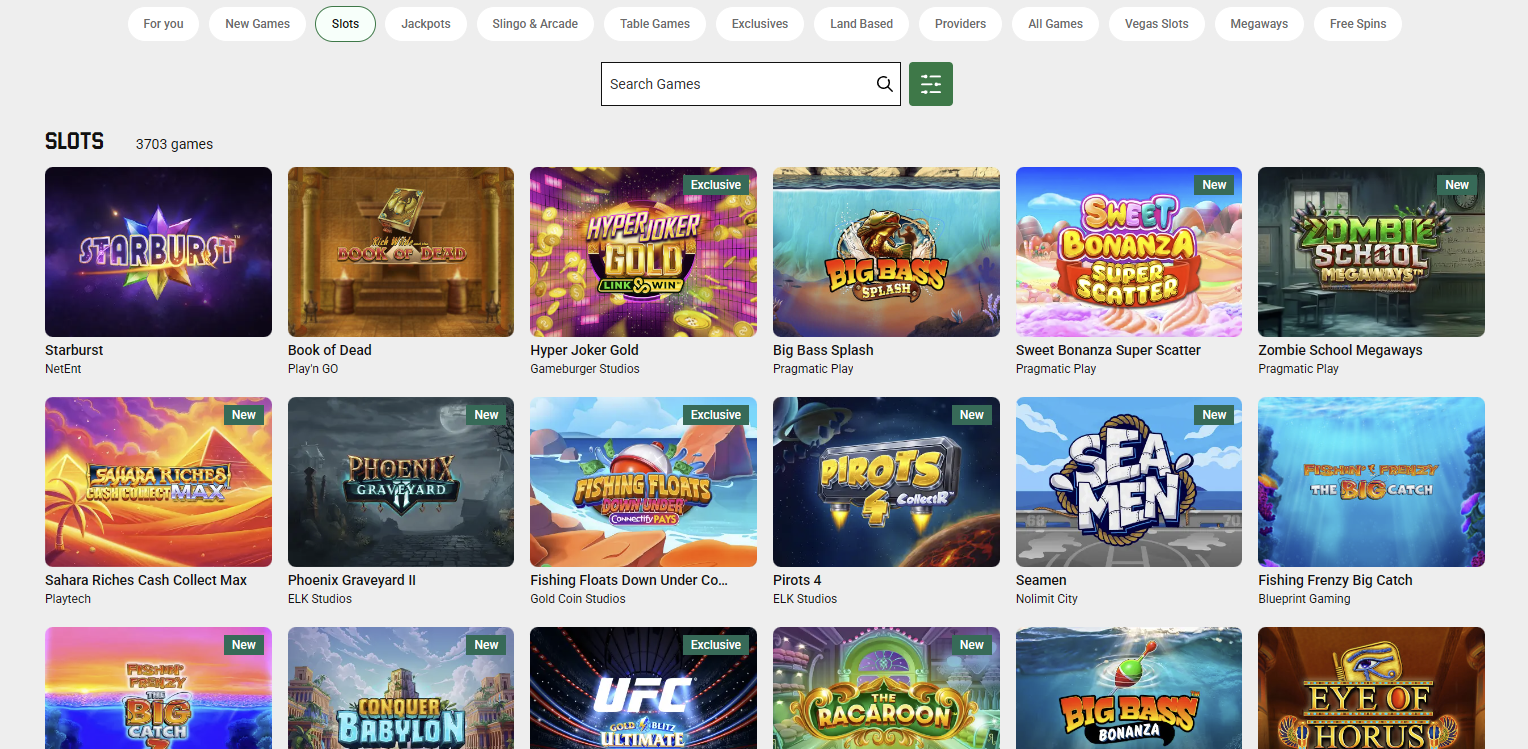Viewport: 1528px width, 749px height.
Task: Open the green filter sliders button
Action: (x=931, y=84)
